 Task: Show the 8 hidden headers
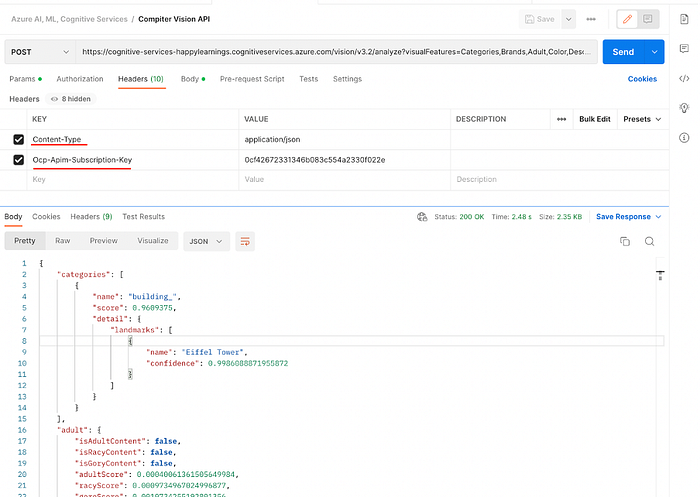coord(71,99)
